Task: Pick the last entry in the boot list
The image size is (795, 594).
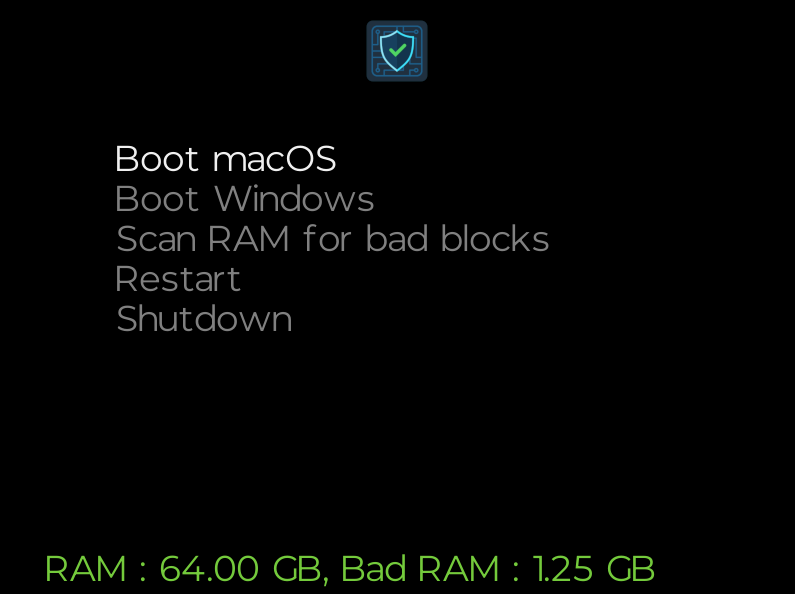Action: tap(204, 319)
